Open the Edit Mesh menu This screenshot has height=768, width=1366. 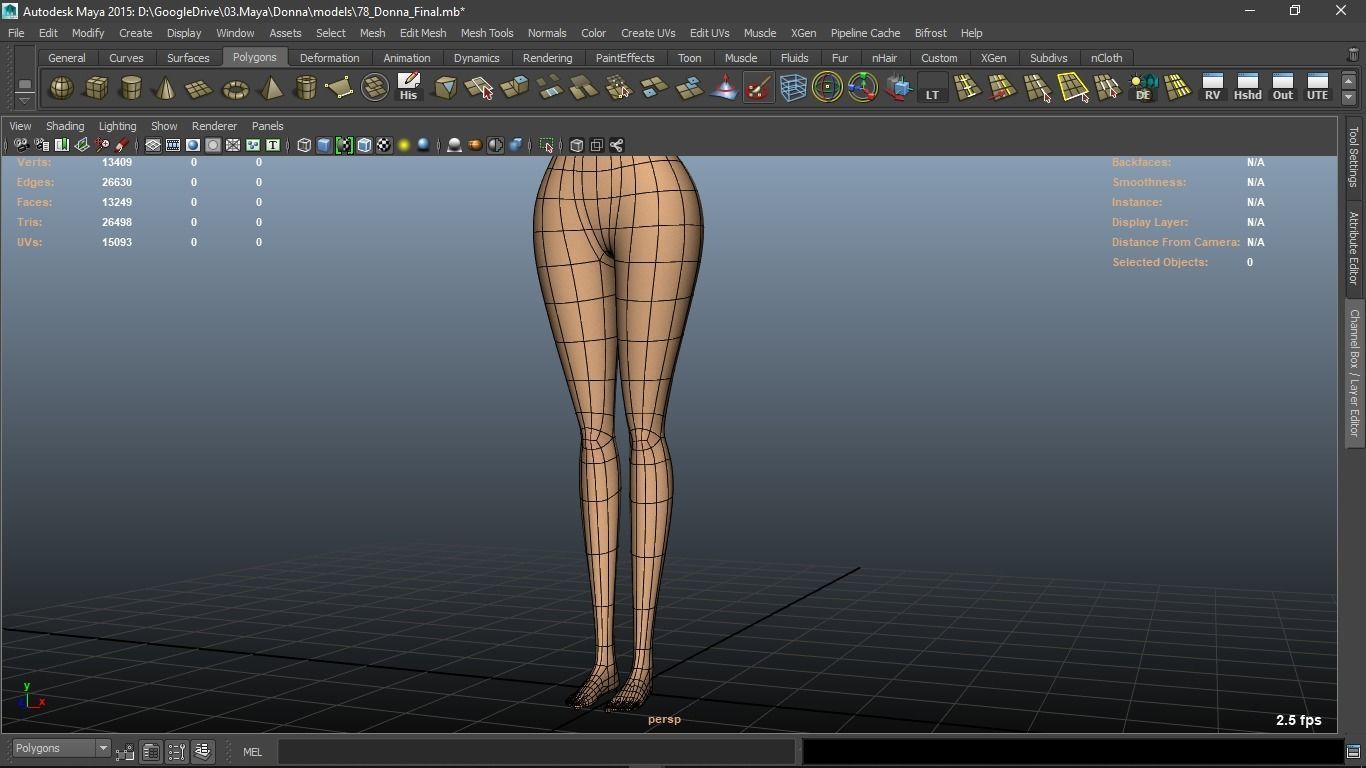pyautogui.click(x=423, y=33)
